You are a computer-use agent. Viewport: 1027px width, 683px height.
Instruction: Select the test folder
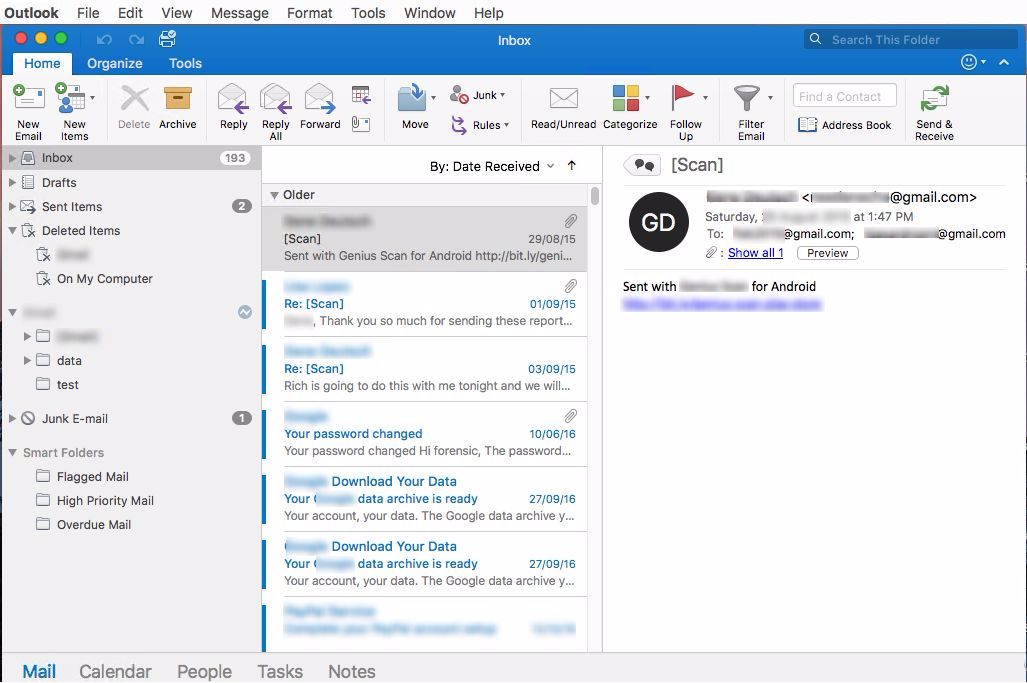[58, 384]
